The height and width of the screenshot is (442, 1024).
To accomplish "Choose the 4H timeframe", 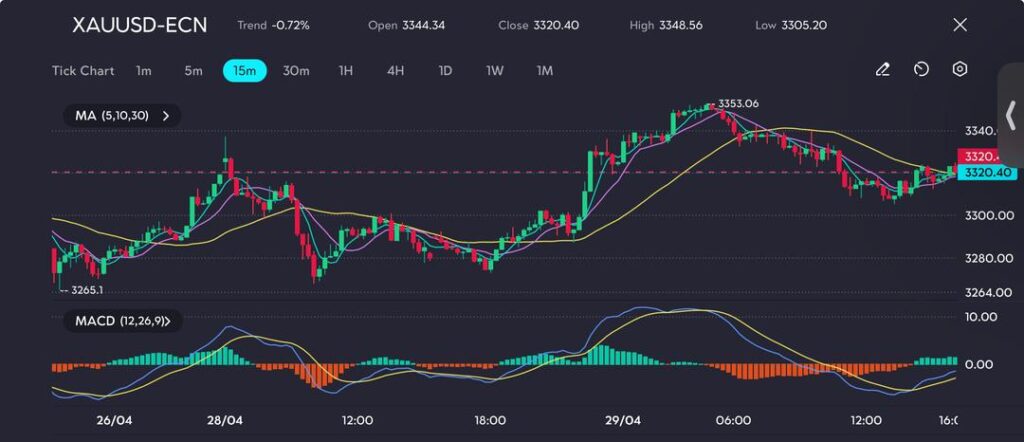I will tap(395, 71).
